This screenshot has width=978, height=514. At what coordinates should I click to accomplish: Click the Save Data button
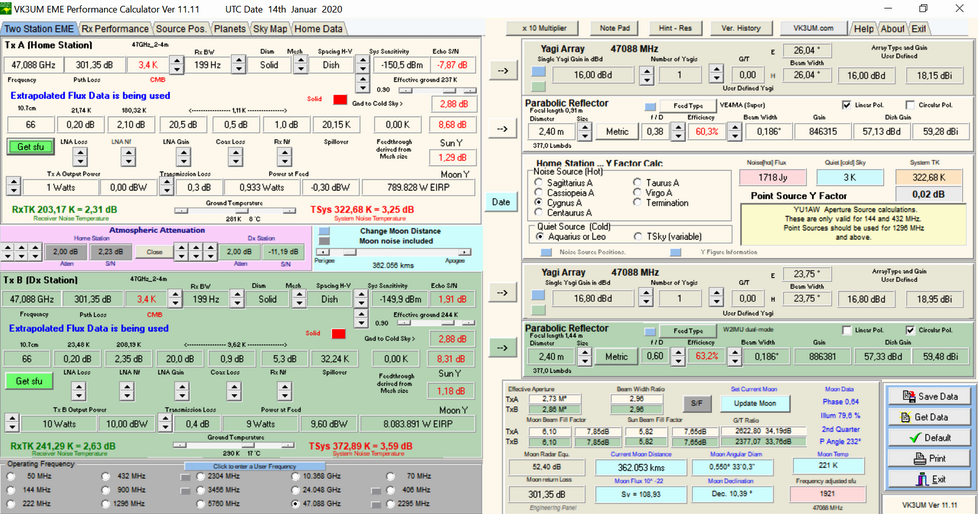929,396
